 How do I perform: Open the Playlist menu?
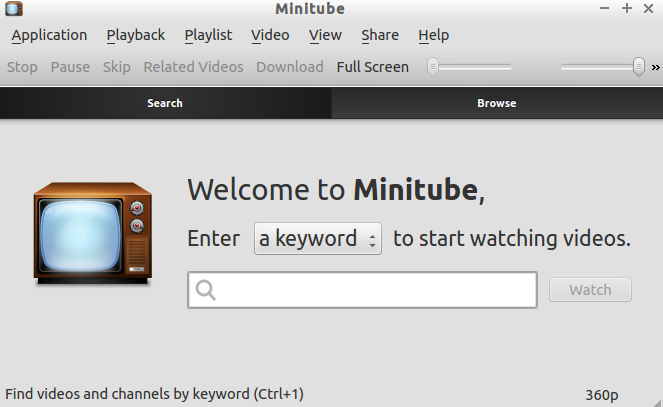click(x=208, y=36)
